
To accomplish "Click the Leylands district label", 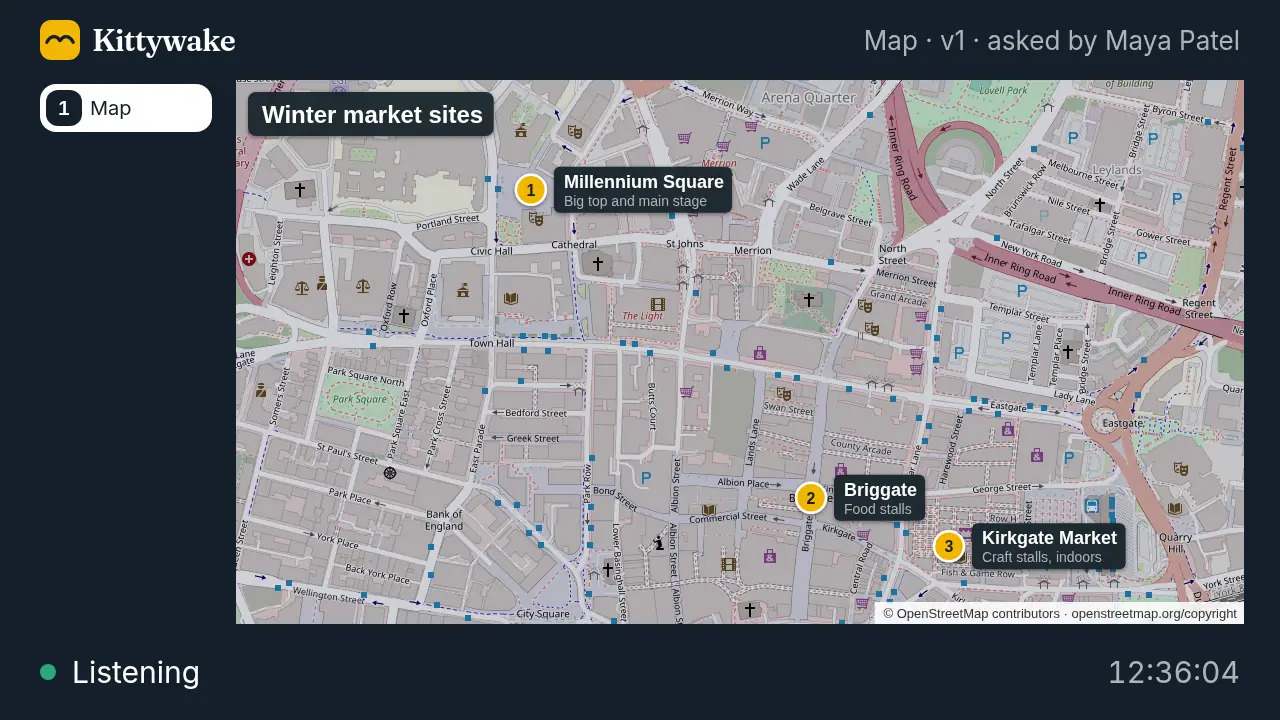I will [1117, 170].
